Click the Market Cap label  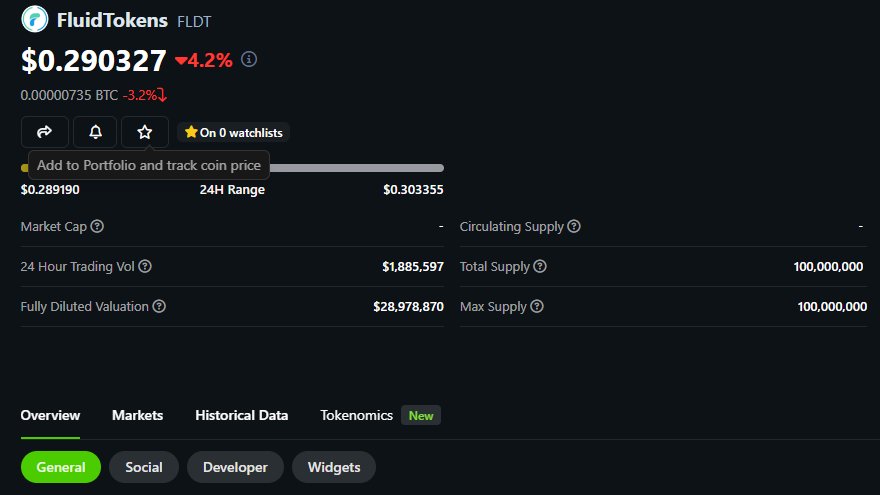pyautogui.click(x=53, y=226)
